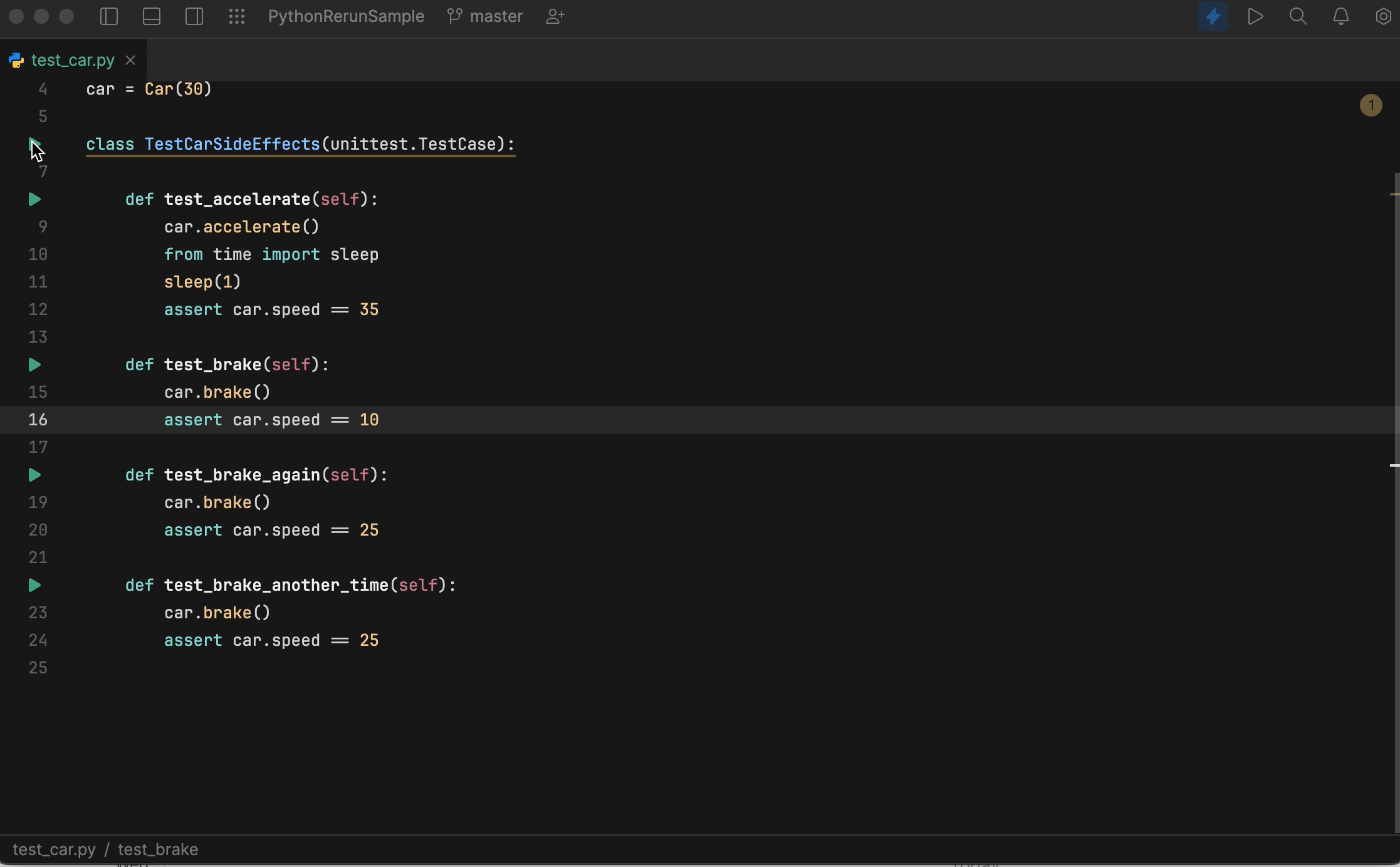Click the add collaborator icon
This screenshot has width=1400, height=867.
pyautogui.click(x=555, y=16)
